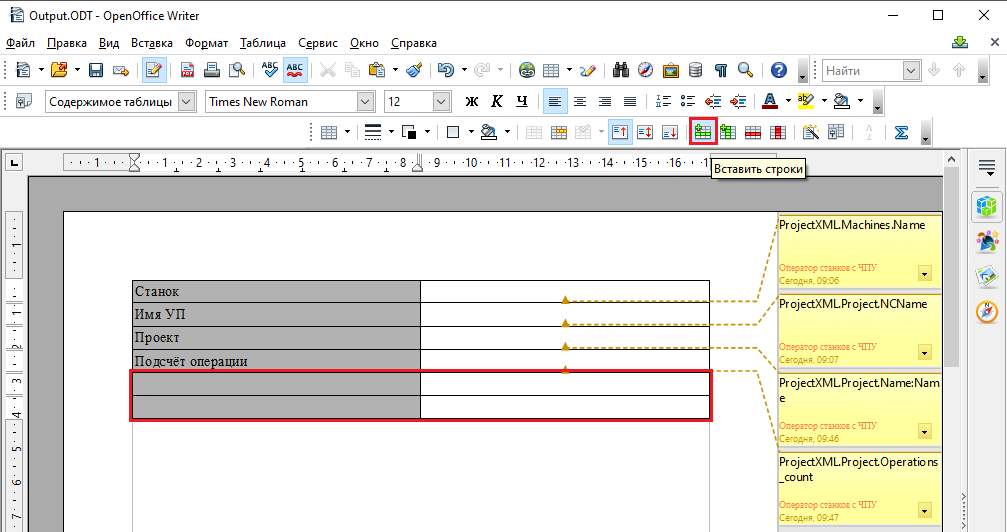Expand the font size dropdown
1007x532 pixels.
pyautogui.click(x=441, y=101)
